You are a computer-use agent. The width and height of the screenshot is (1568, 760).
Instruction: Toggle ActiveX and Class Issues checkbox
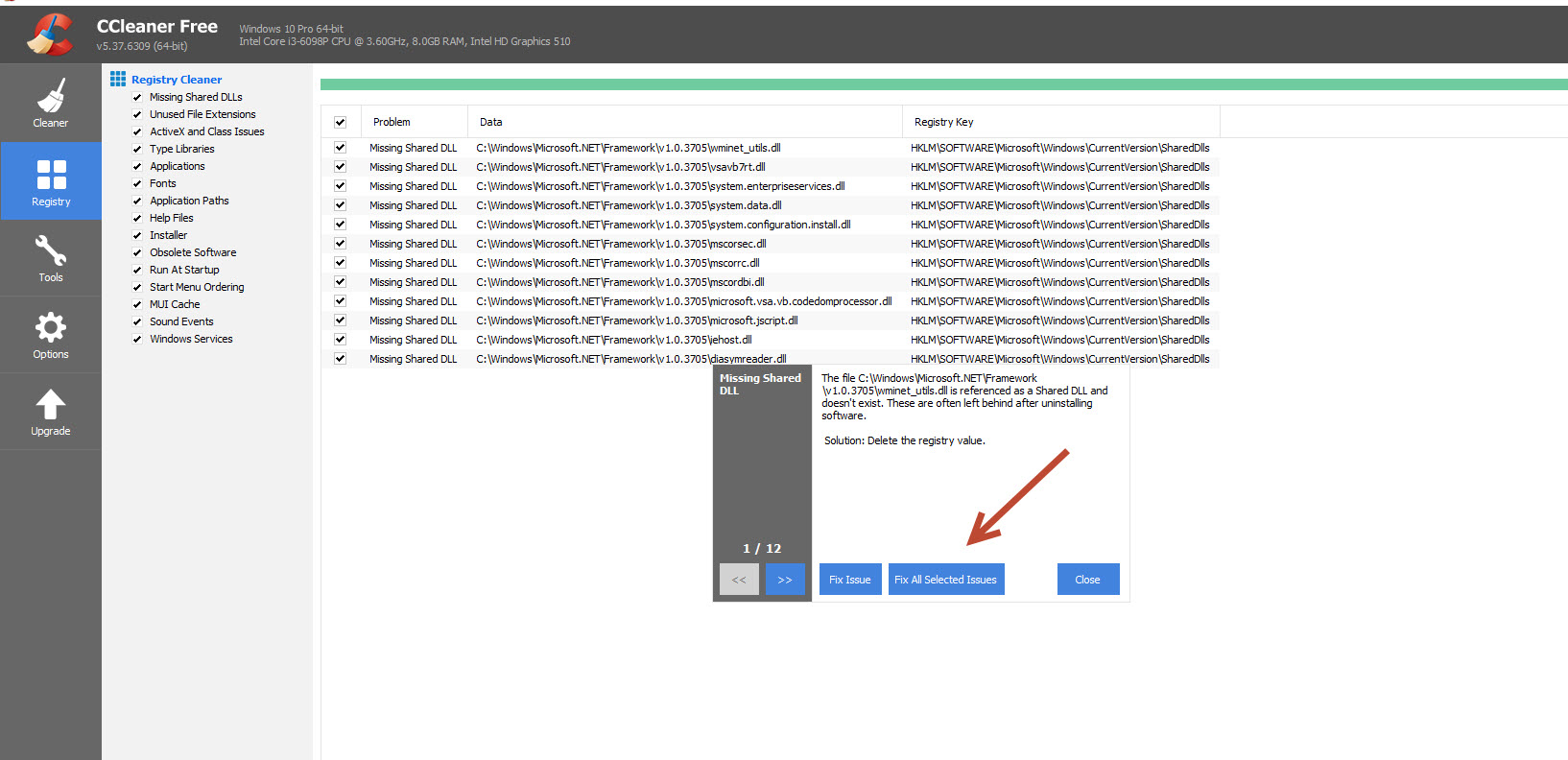coord(137,131)
